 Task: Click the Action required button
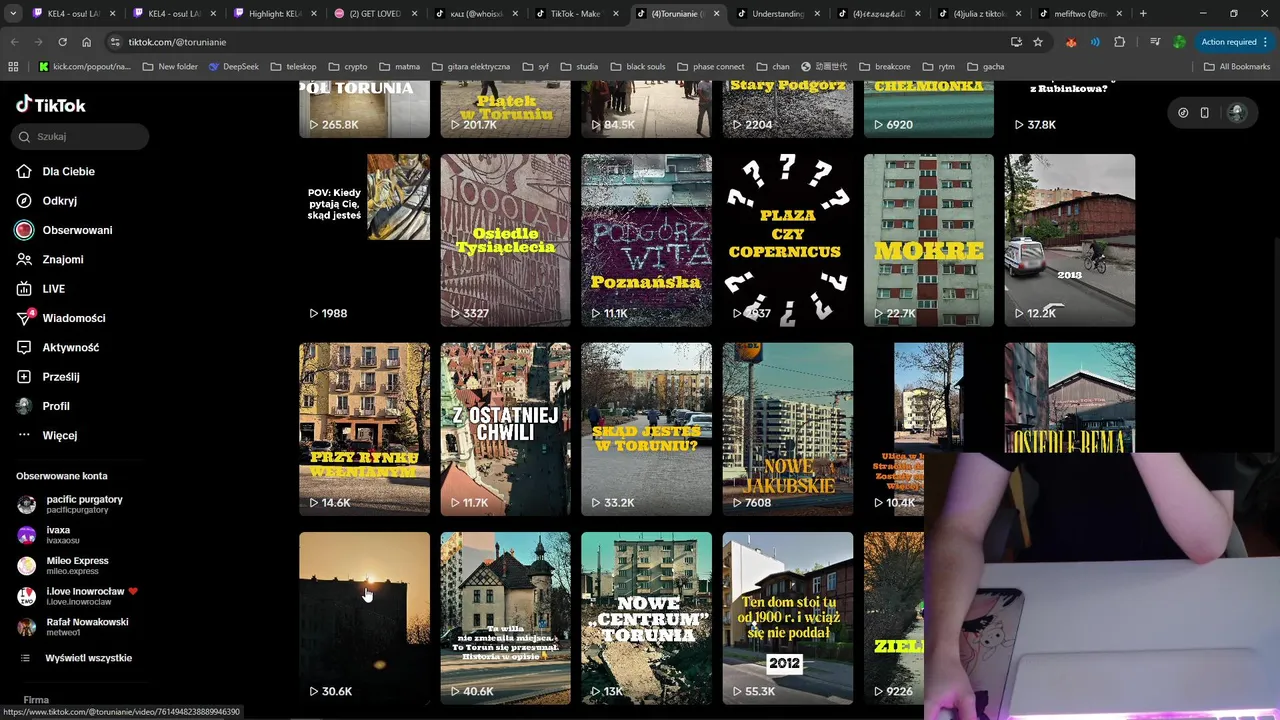[1235, 42]
